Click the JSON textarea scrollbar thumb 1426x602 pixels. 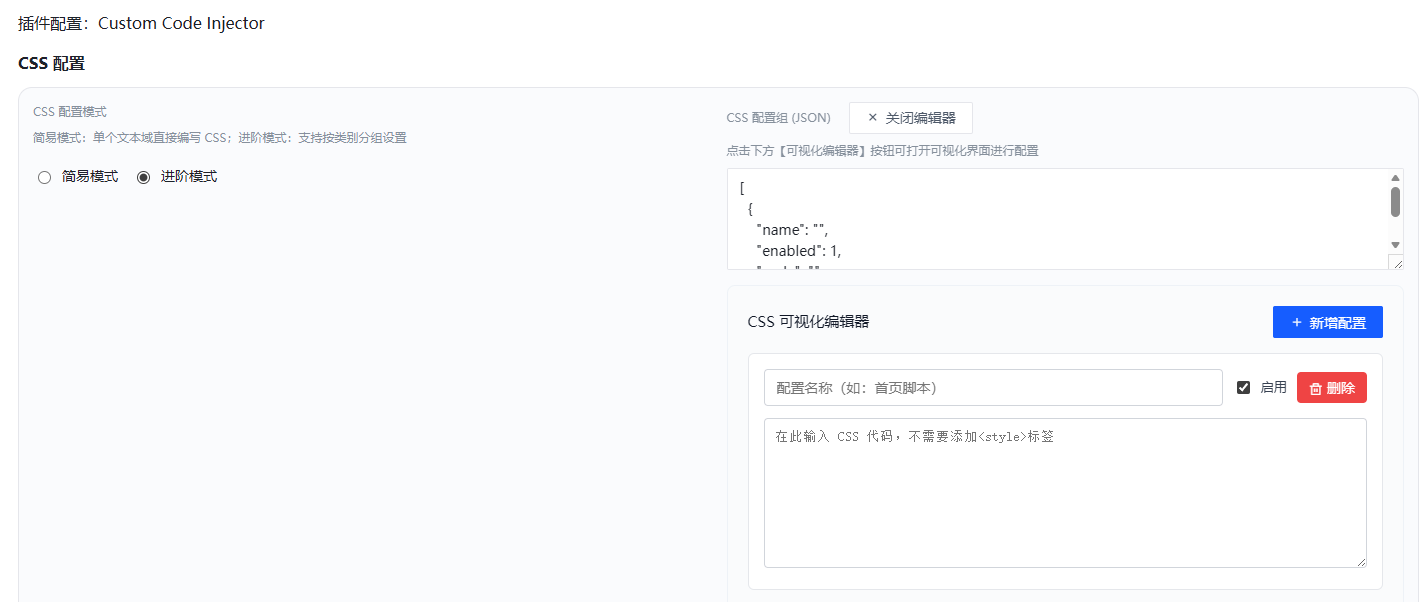[x=1395, y=202]
